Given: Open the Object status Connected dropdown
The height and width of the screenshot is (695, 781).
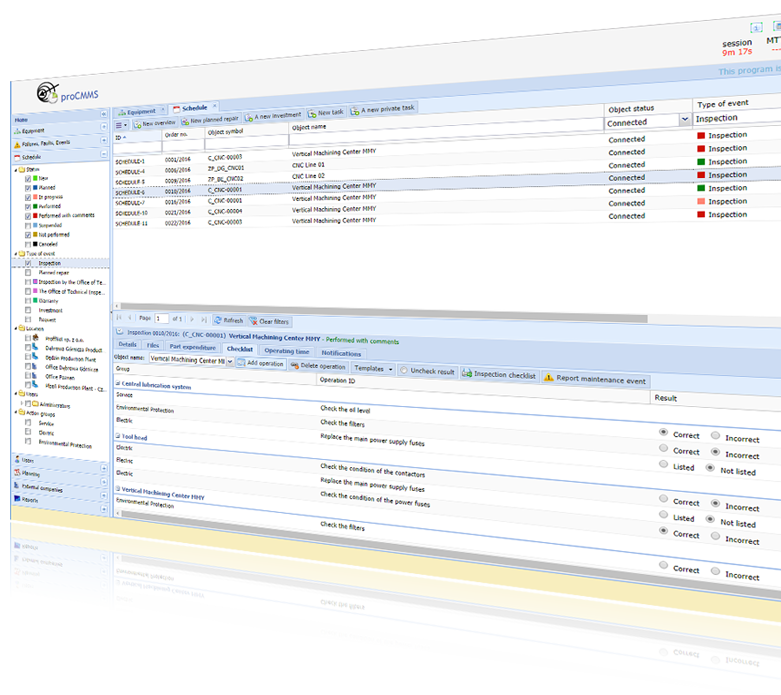Looking at the screenshot, I should coord(685,119).
